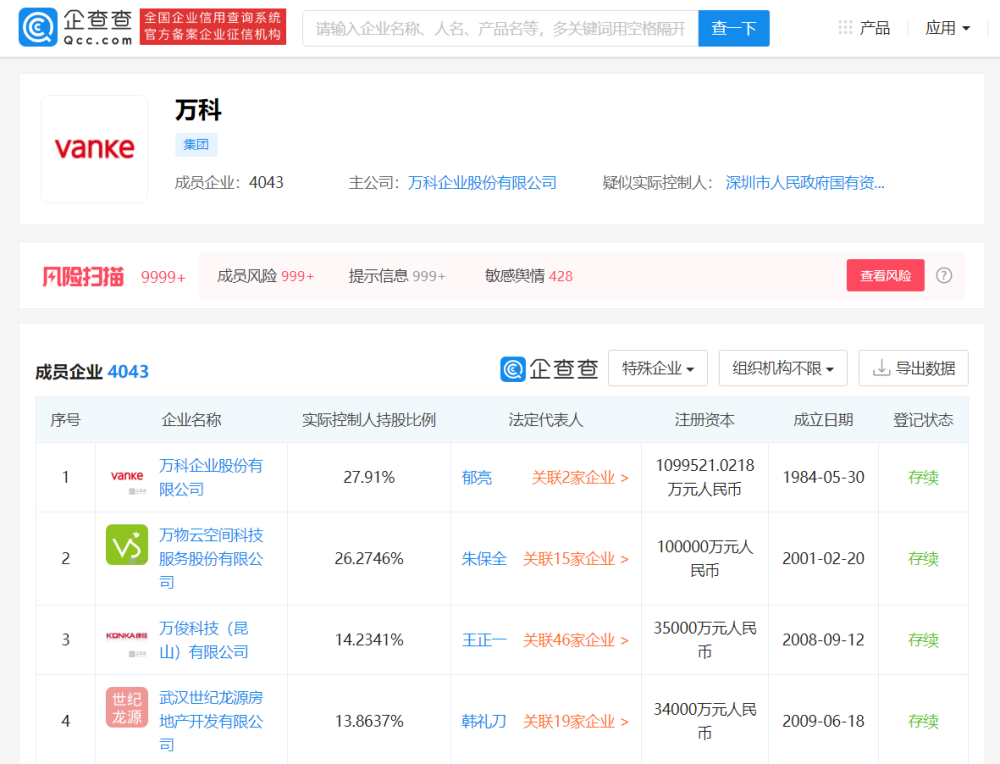Image resolution: width=1000 pixels, height=764 pixels.
Task: Click the 导出数据 button
Action: [x=913, y=368]
